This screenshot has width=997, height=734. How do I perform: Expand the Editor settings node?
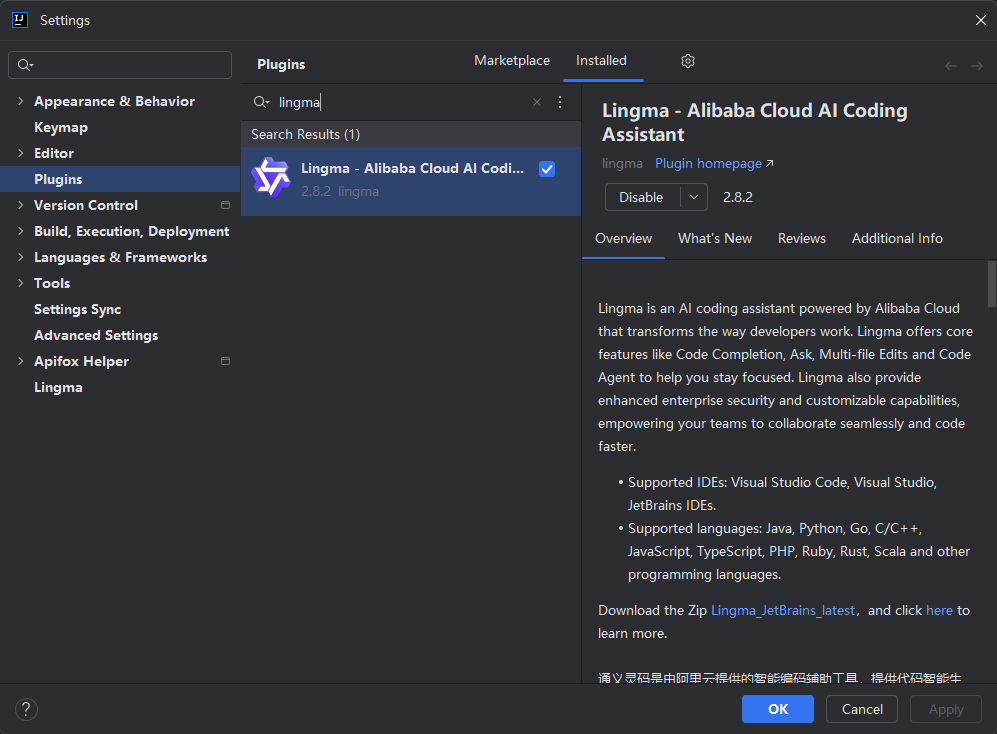(20, 153)
